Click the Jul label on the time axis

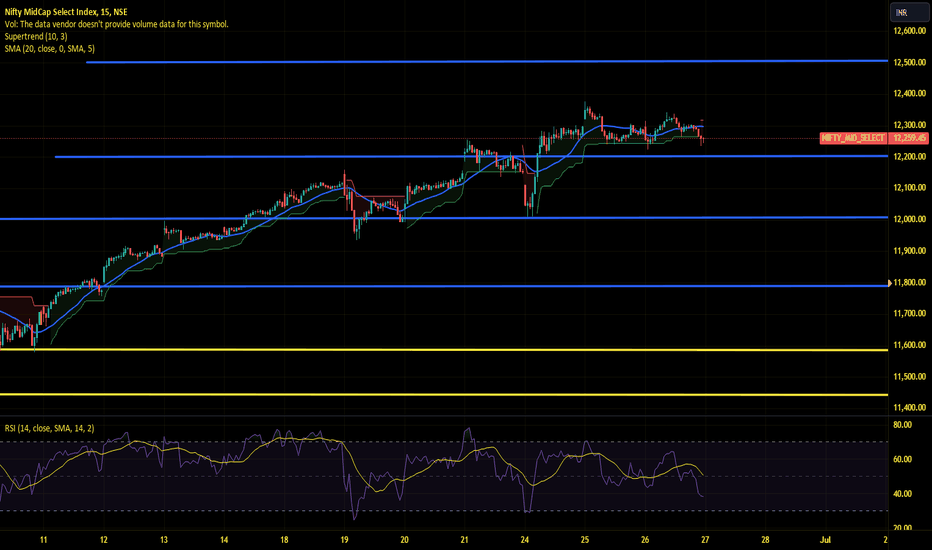(825, 540)
